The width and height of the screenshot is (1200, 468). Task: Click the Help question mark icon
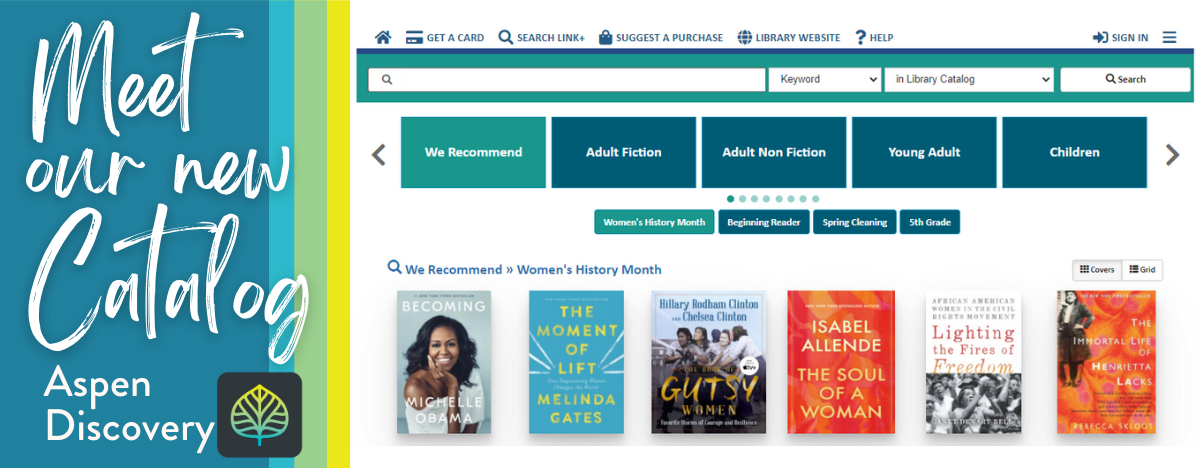(860, 38)
